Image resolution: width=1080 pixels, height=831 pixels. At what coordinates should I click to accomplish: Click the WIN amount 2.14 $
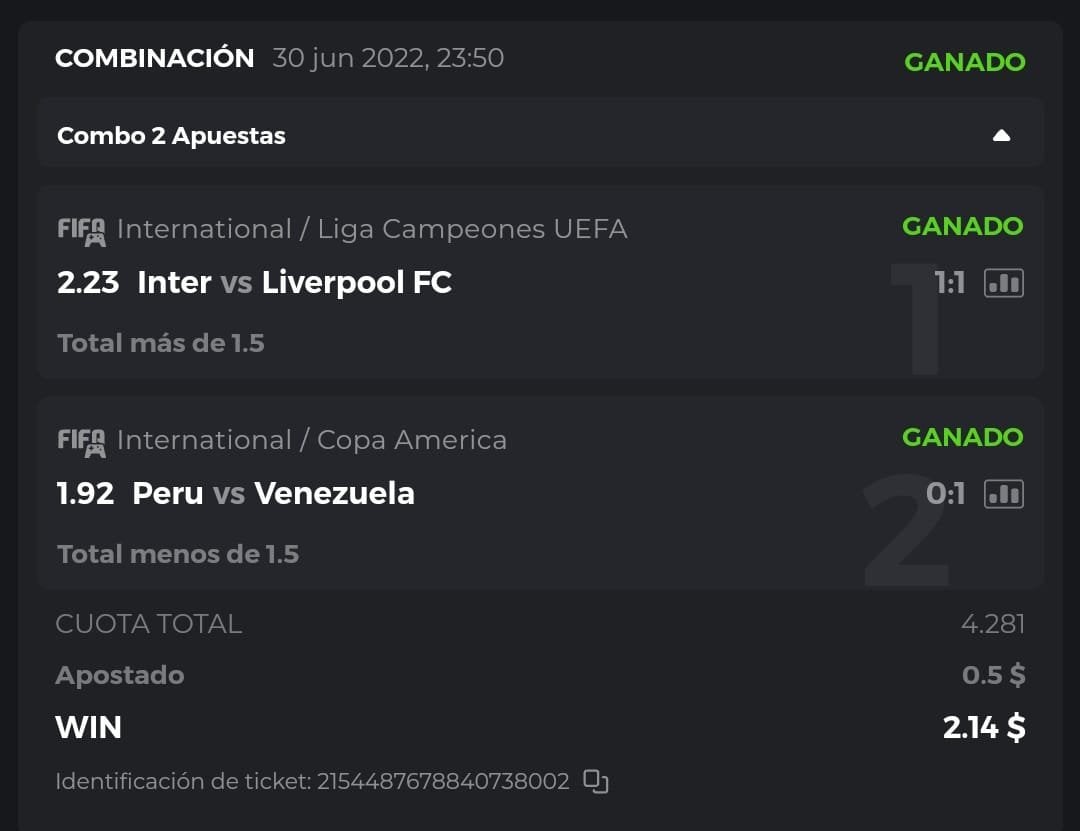[x=983, y=727]
